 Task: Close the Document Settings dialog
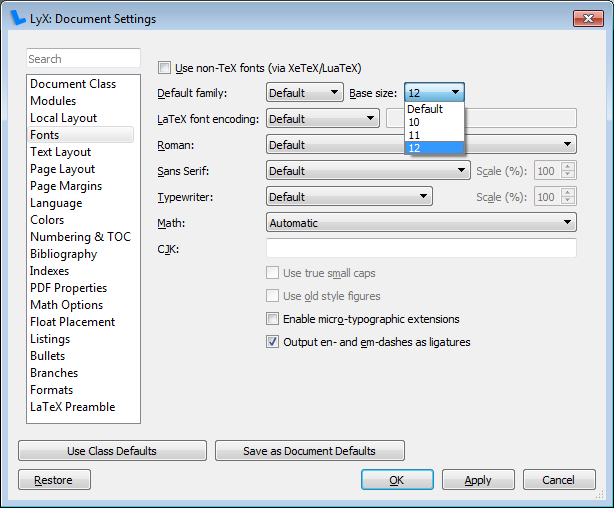tap(588, 18)
